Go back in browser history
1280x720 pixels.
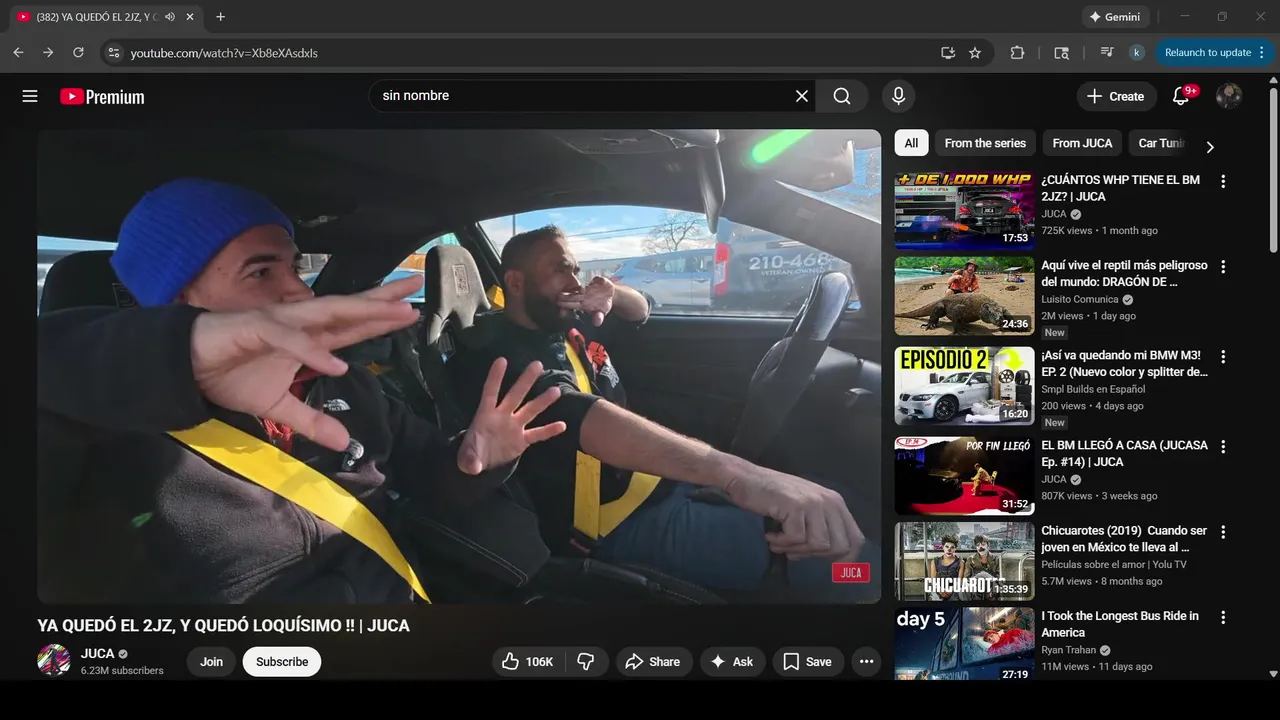(x=18, y=52)
